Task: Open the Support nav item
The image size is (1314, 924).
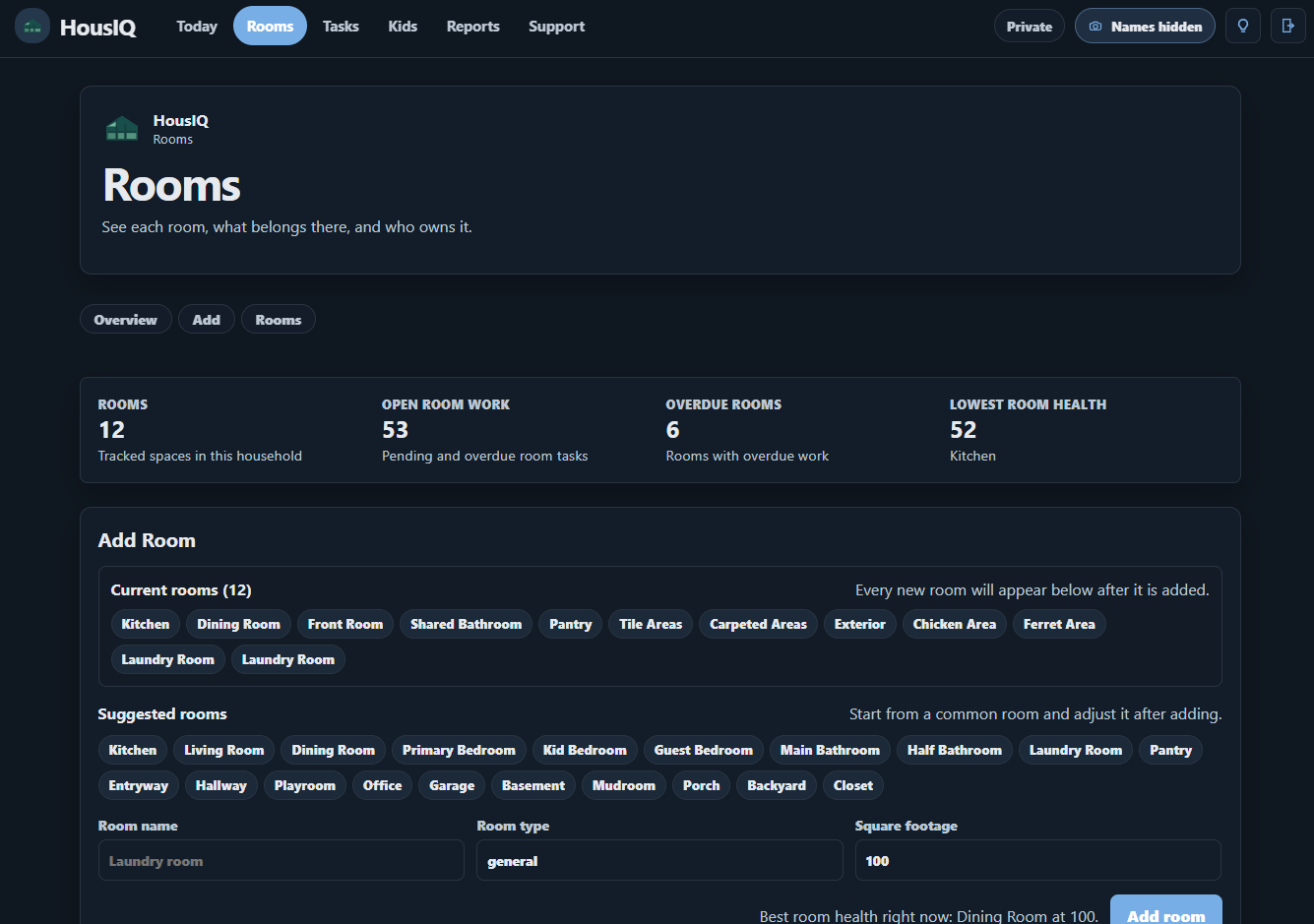Action: click(x=556, y=27)
